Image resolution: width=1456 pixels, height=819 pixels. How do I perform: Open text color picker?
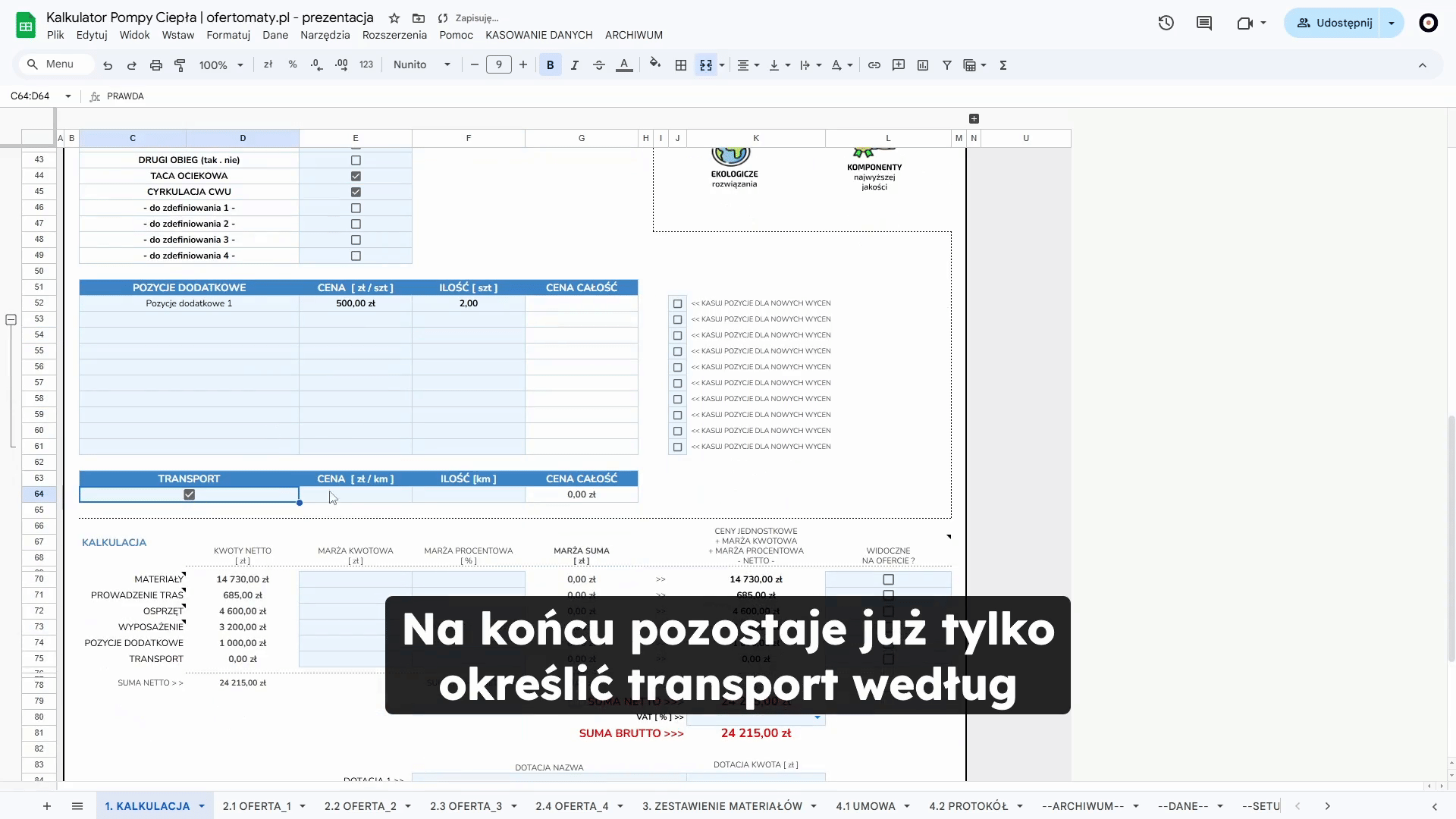(624, 65)
